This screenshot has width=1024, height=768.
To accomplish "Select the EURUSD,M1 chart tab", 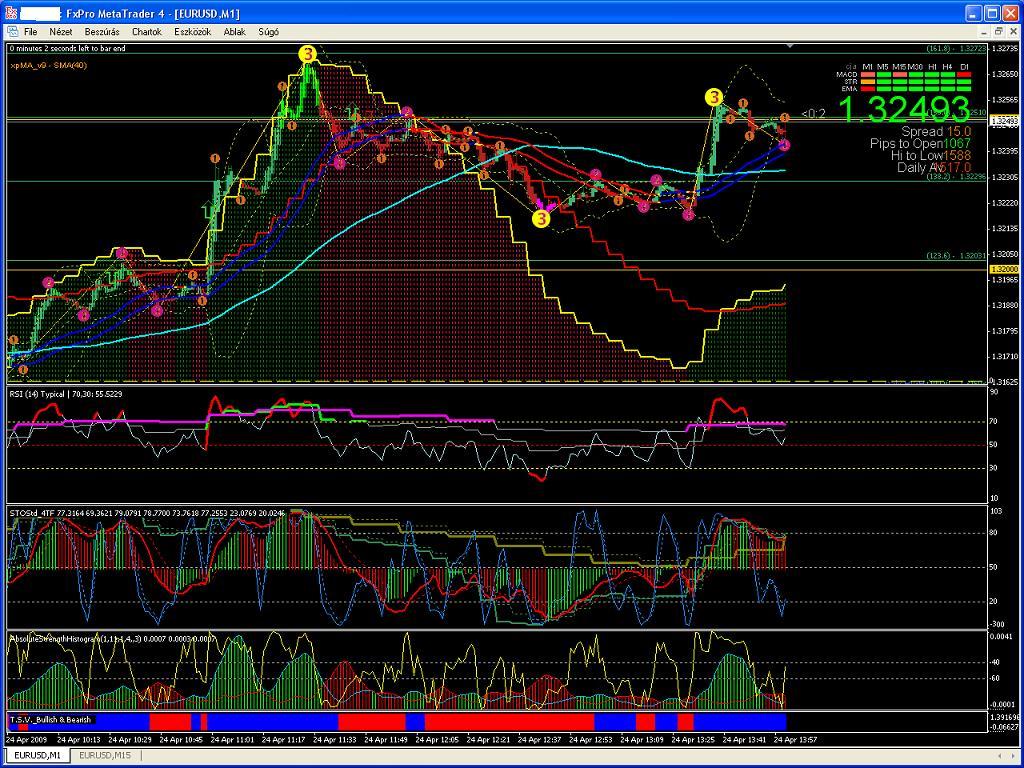I will [x=37, y=755].
